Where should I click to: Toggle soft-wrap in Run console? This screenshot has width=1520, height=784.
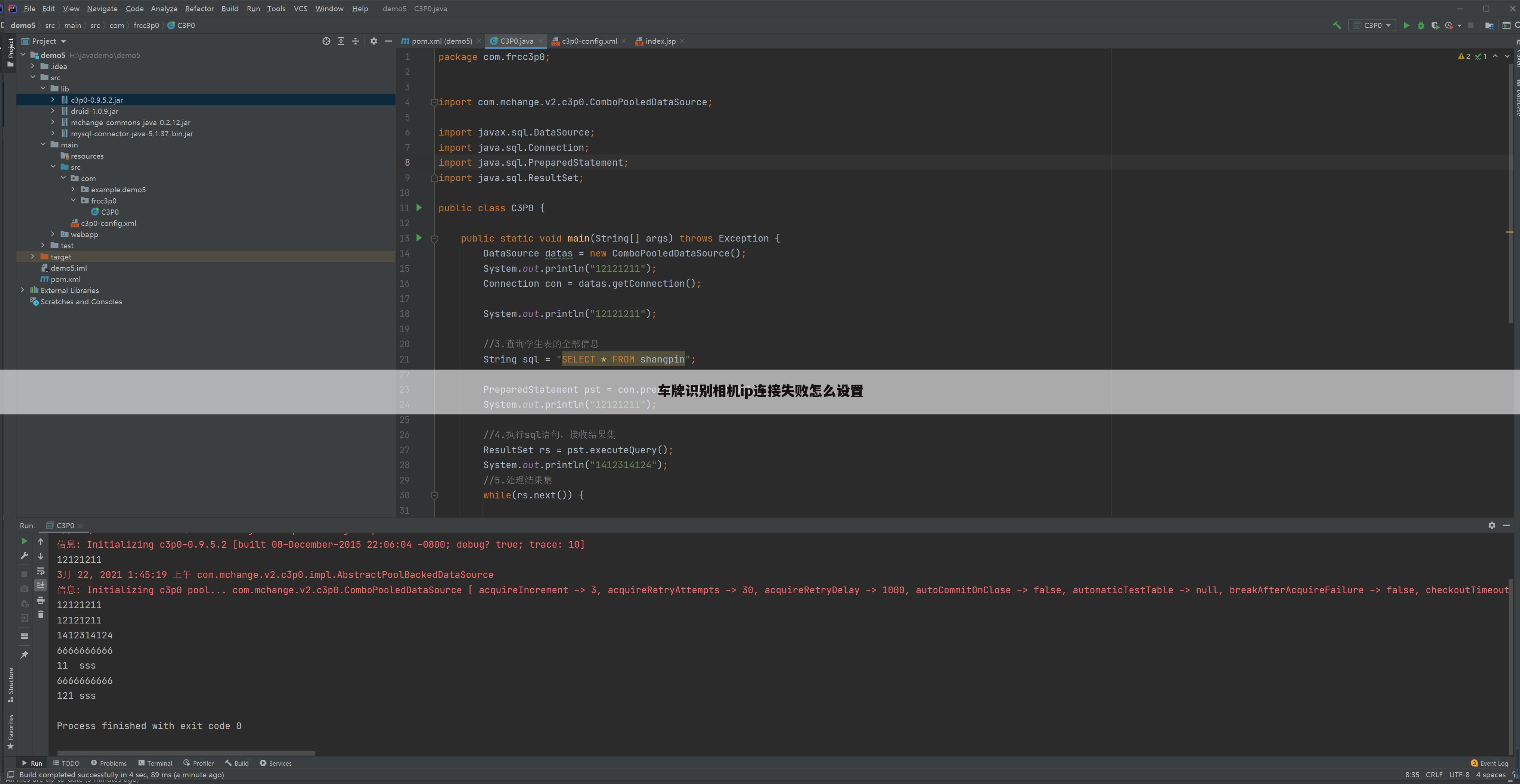[41, 570]
